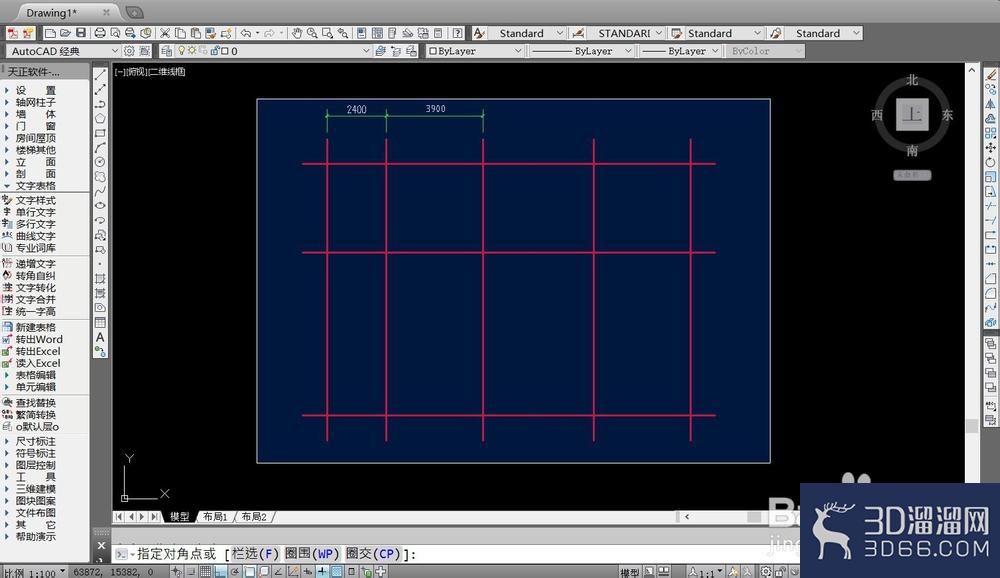Select the Array modify tool
Viewport: 1000px width, 578px height.
coord(990,133)
